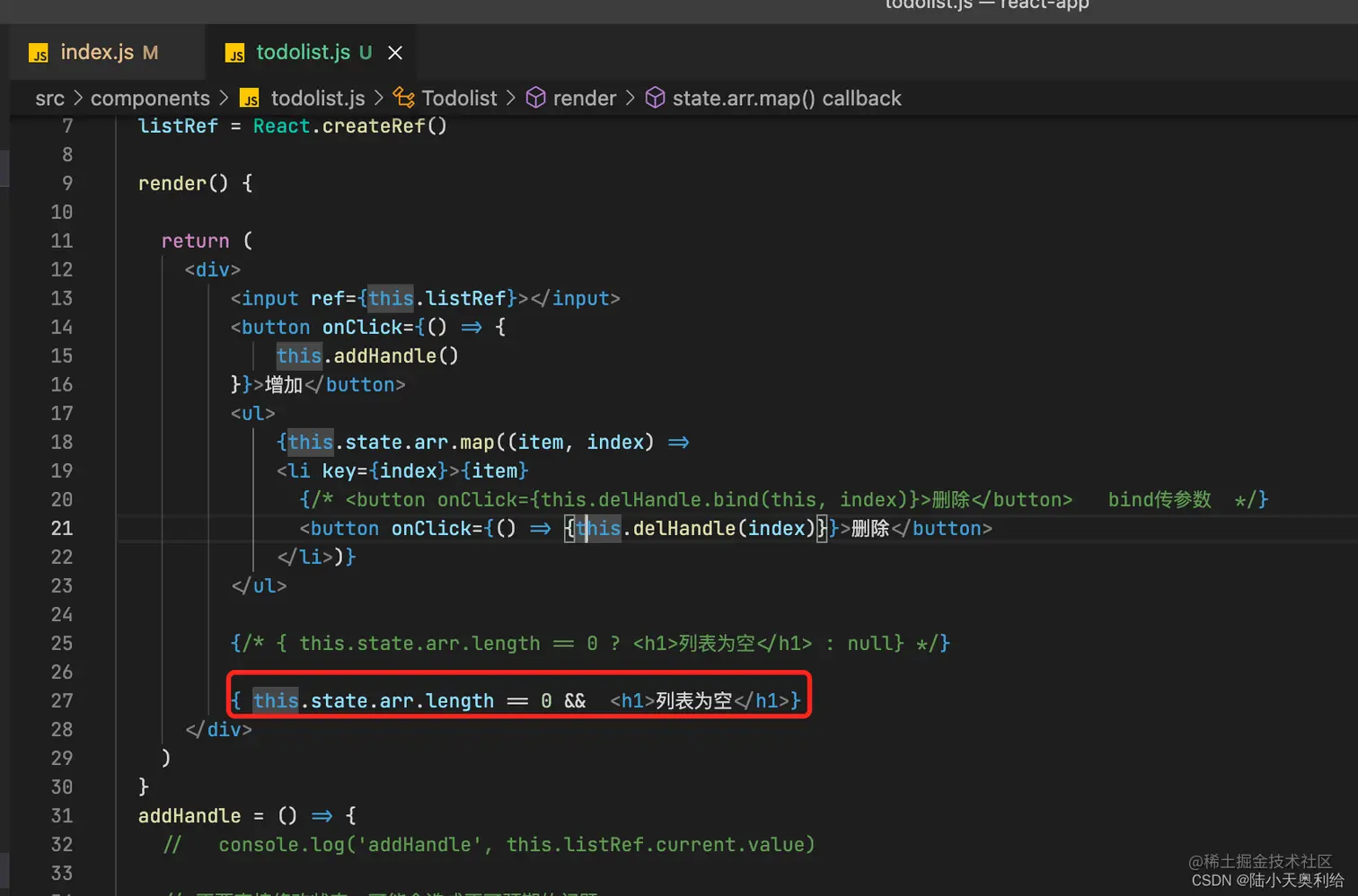The width and height of the screenshot is (1358, 896).
Task: Click the JS file icon on index.js tab
Action: [39, 53]
